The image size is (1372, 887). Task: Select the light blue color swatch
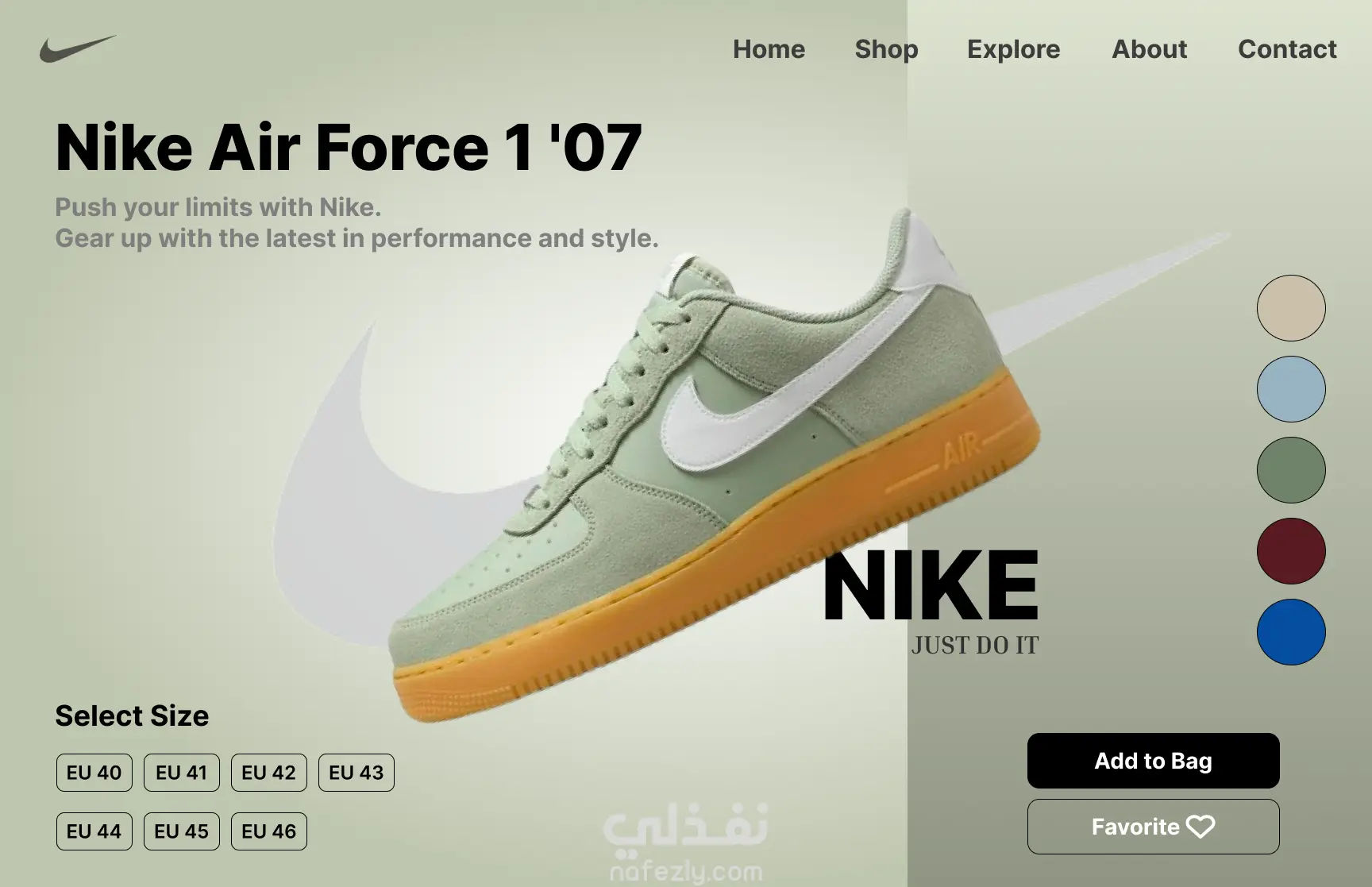(1291, 389)
